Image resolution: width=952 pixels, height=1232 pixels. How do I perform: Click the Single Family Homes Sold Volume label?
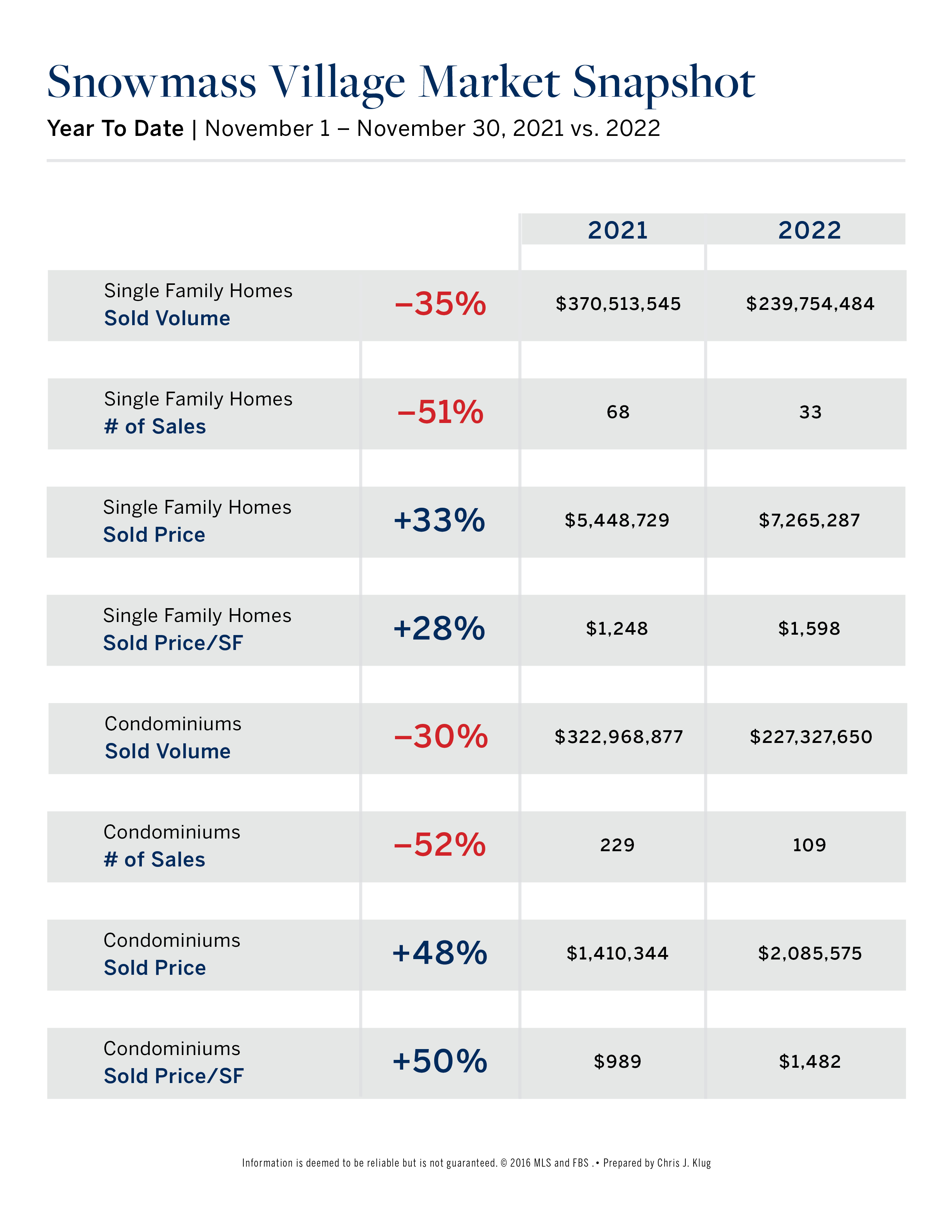click(x=198, y=305)
